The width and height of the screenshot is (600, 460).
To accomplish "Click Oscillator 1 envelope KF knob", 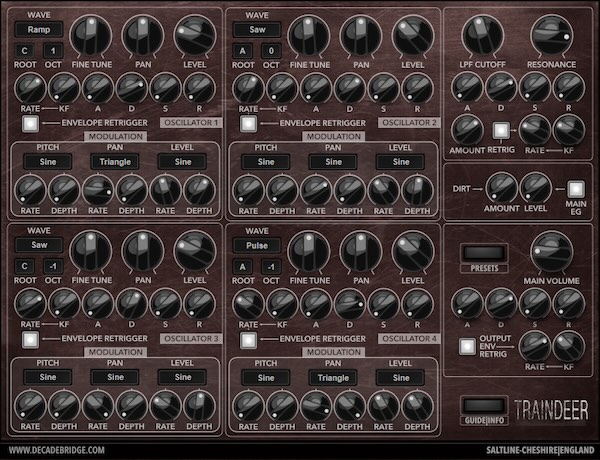I will click(x=64, y=89).
